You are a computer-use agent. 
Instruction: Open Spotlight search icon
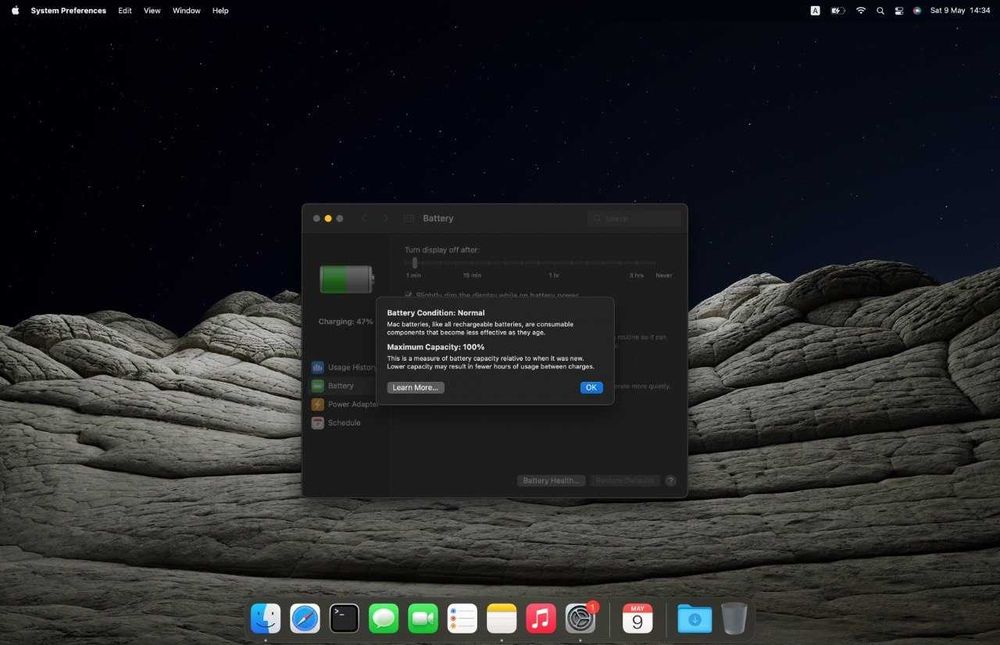pos(880,10)
